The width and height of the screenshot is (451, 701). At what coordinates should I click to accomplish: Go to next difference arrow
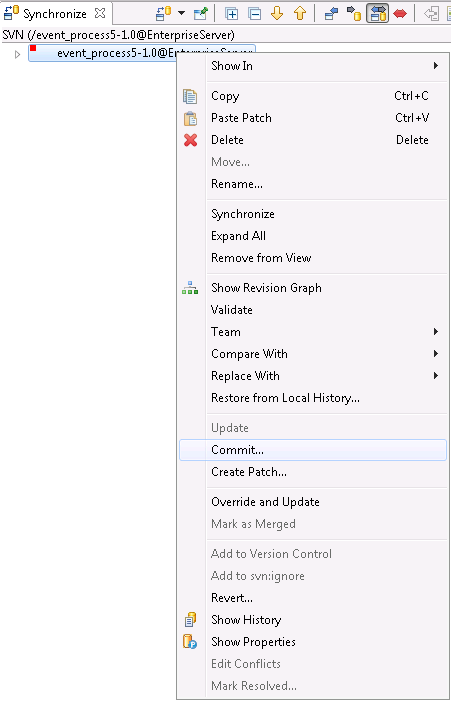point(277,13)
